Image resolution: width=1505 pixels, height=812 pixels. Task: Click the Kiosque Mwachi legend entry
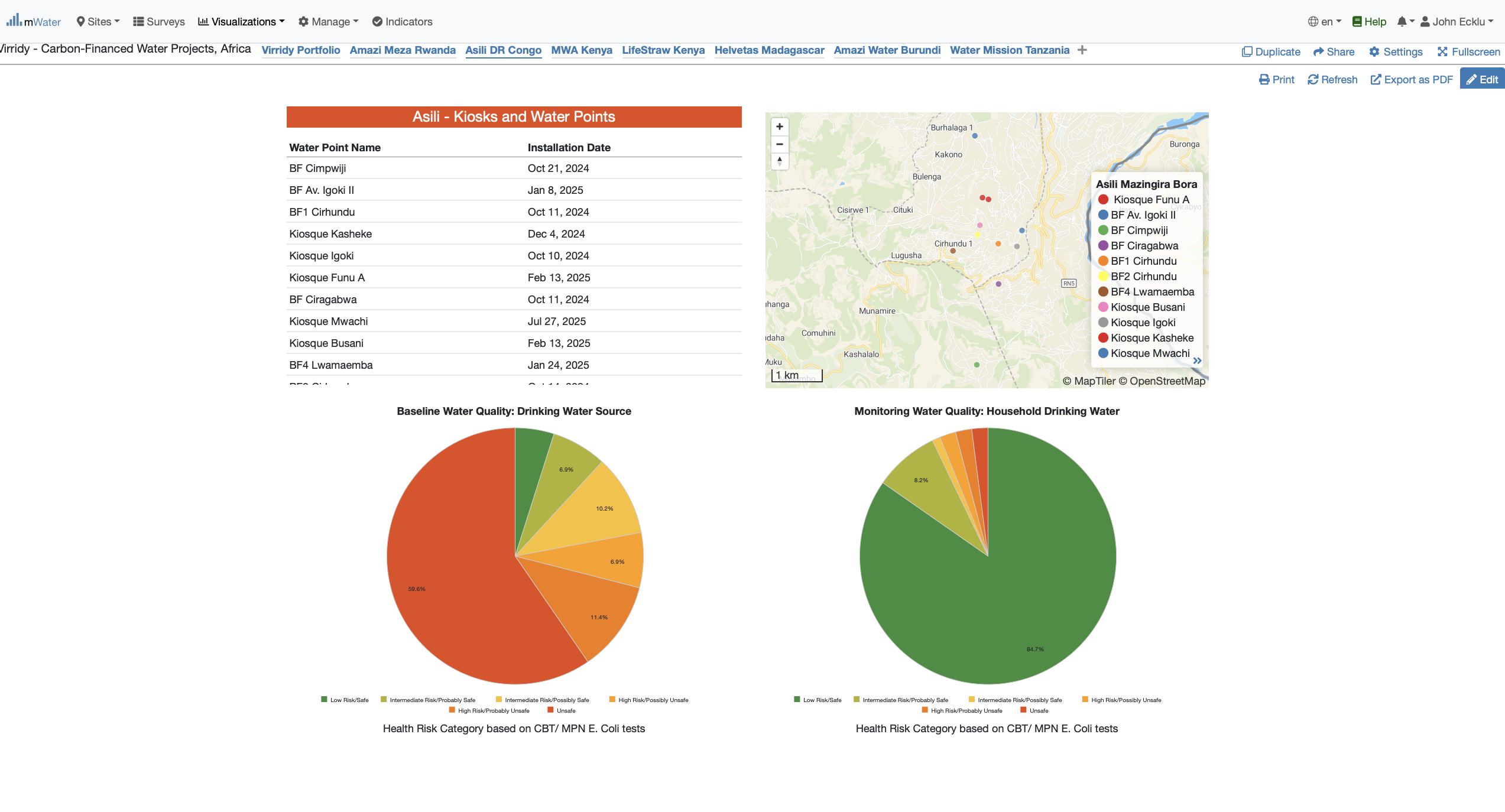(x=1144, y=353)
